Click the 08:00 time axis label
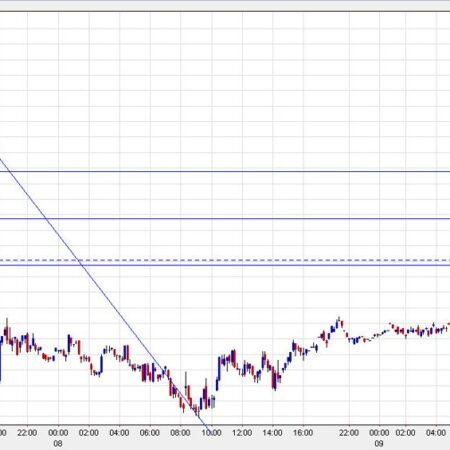 [x=180, y=433]
